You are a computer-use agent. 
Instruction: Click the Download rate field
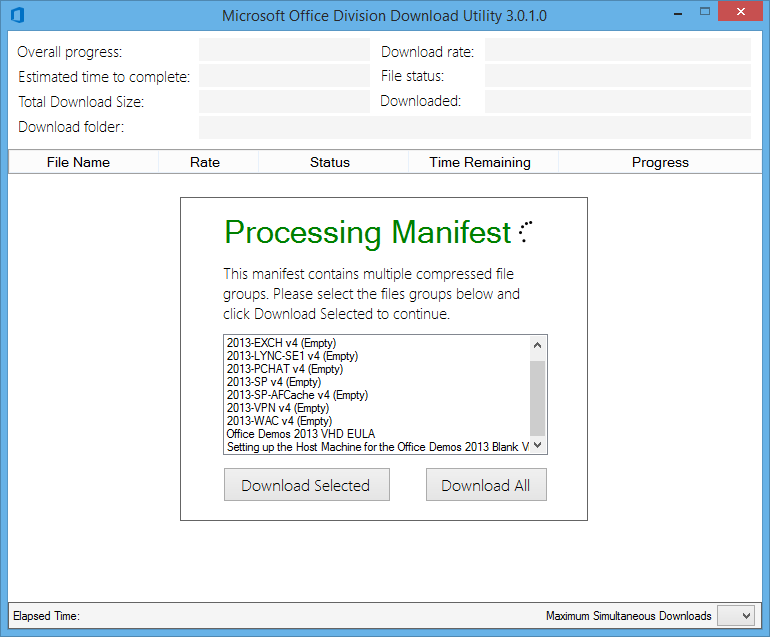tap(618, 50)
